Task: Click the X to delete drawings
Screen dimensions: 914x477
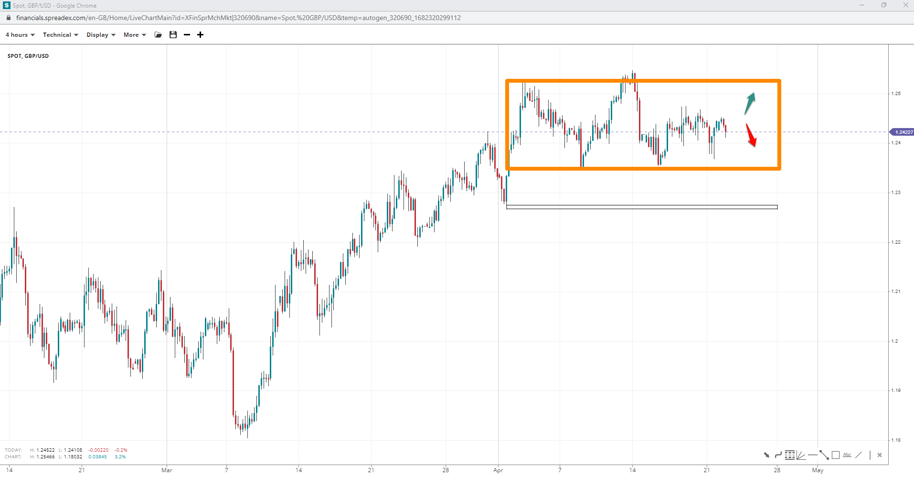Action: tap(880, 455)
